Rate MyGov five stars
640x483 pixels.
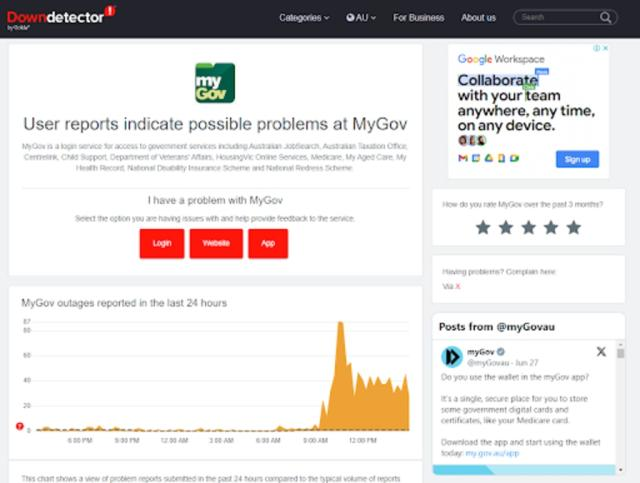(x=573, y=227)
